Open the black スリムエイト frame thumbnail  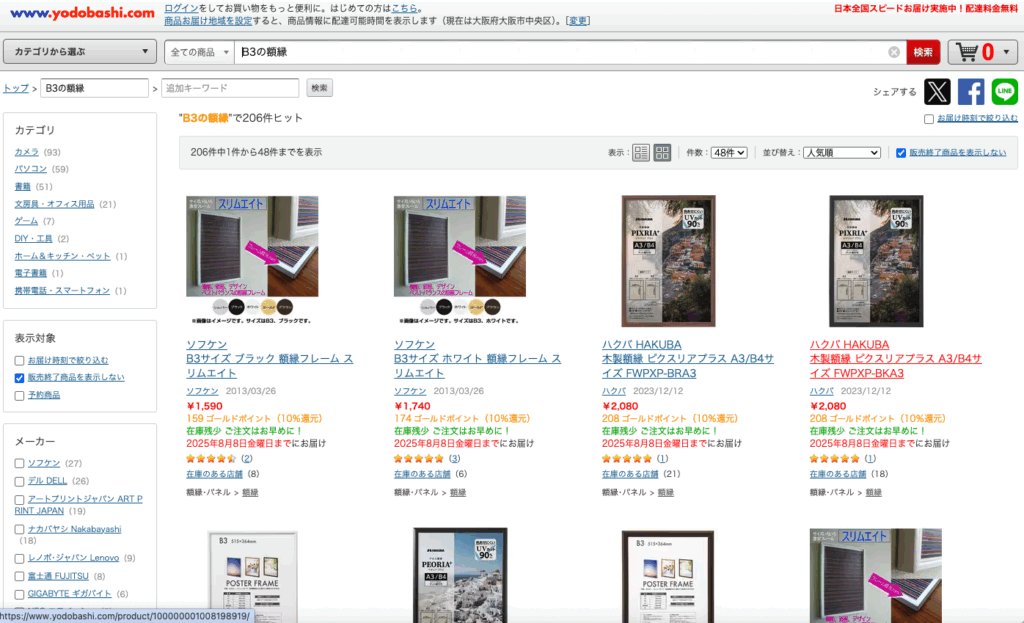pyautogui.click(x=252, y=260)
